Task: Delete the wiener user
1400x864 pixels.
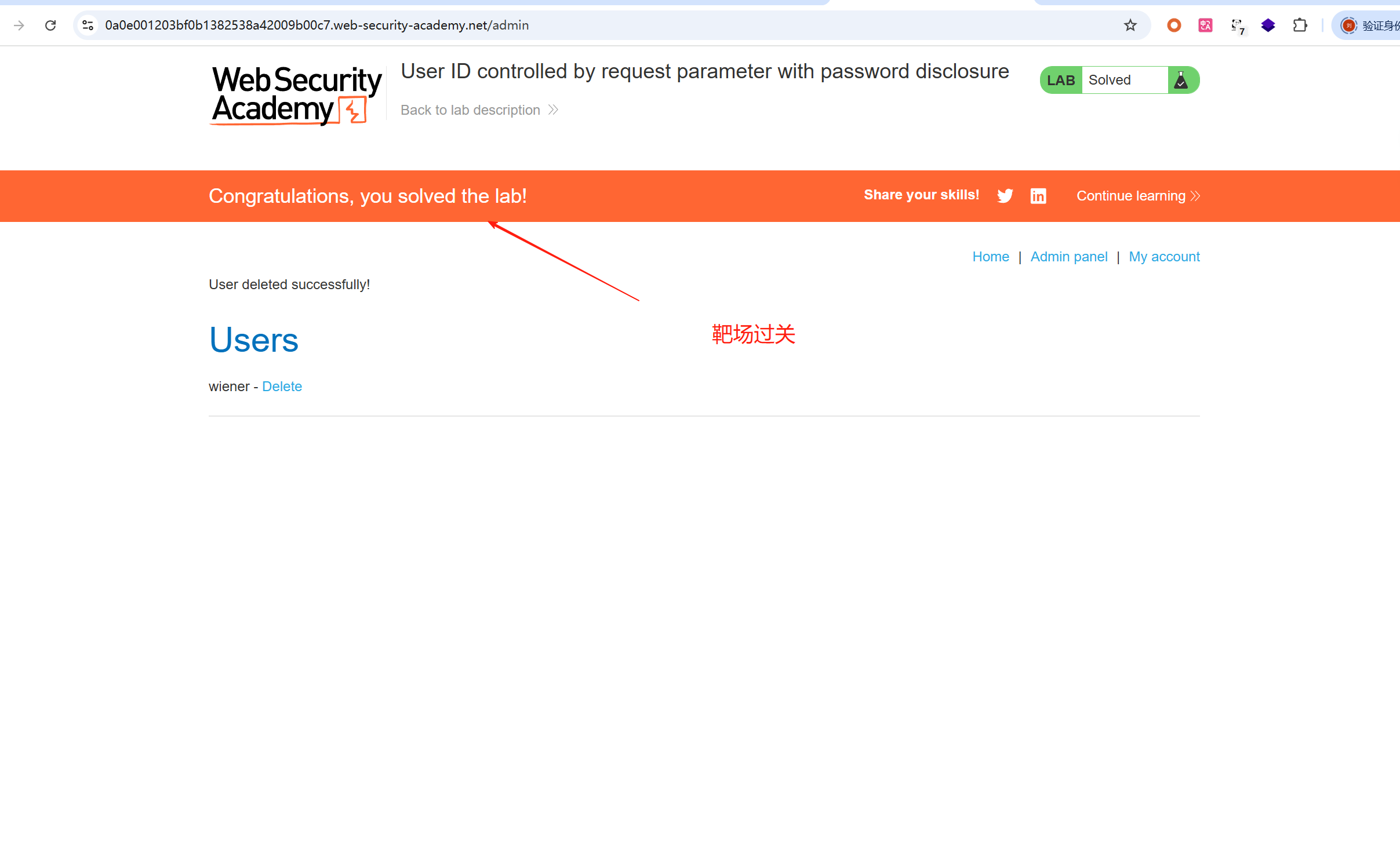Action: coord(282,387)
